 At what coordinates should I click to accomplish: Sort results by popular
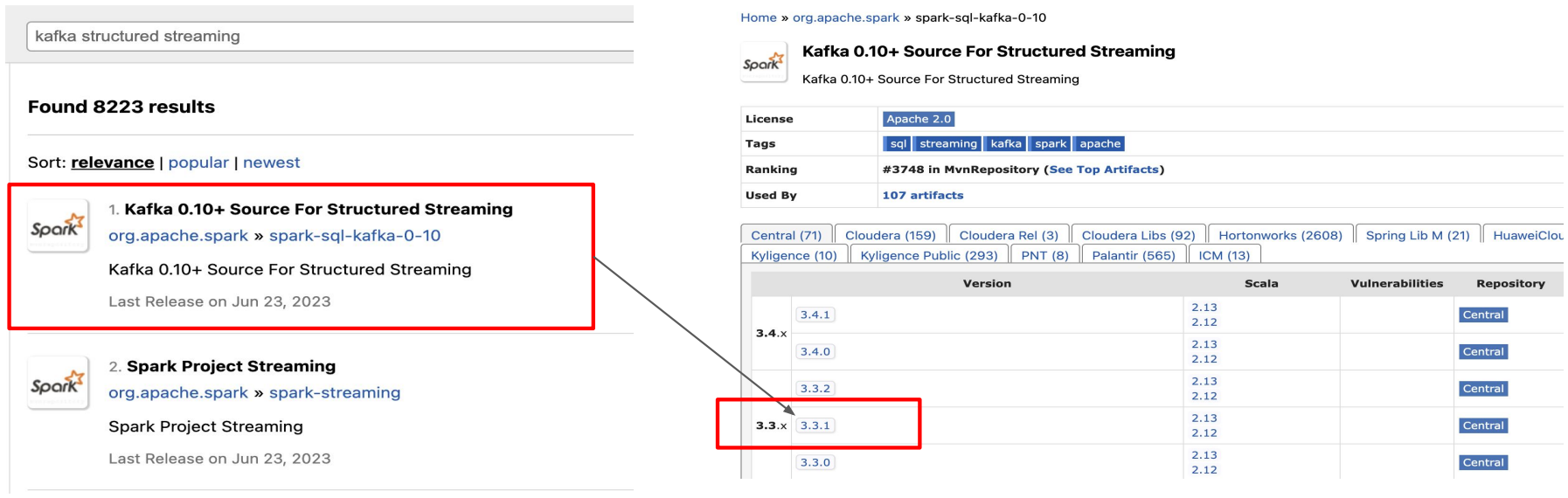click(198, 163)
